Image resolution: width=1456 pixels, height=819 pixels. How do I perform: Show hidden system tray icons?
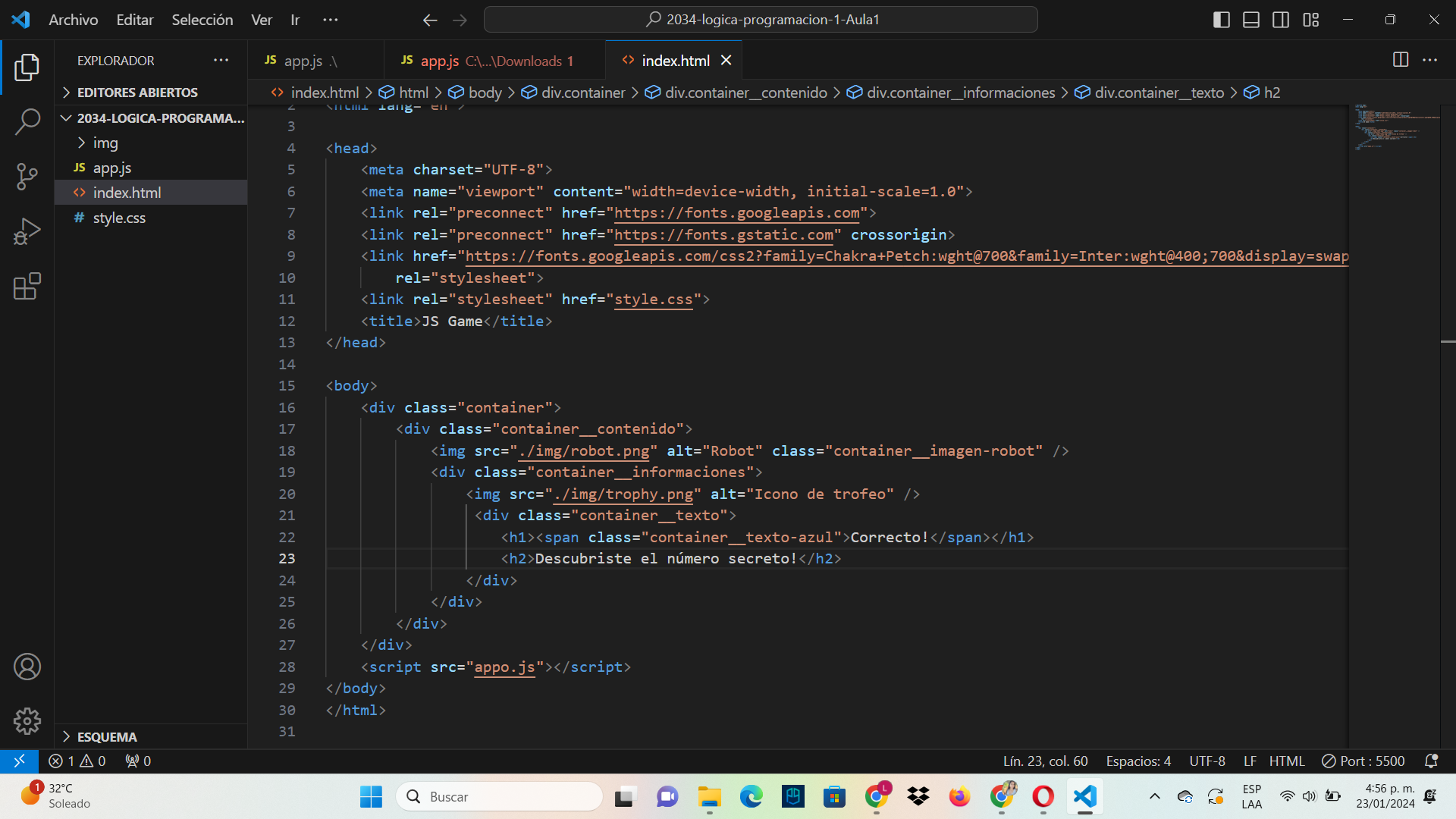[1154, 796]
